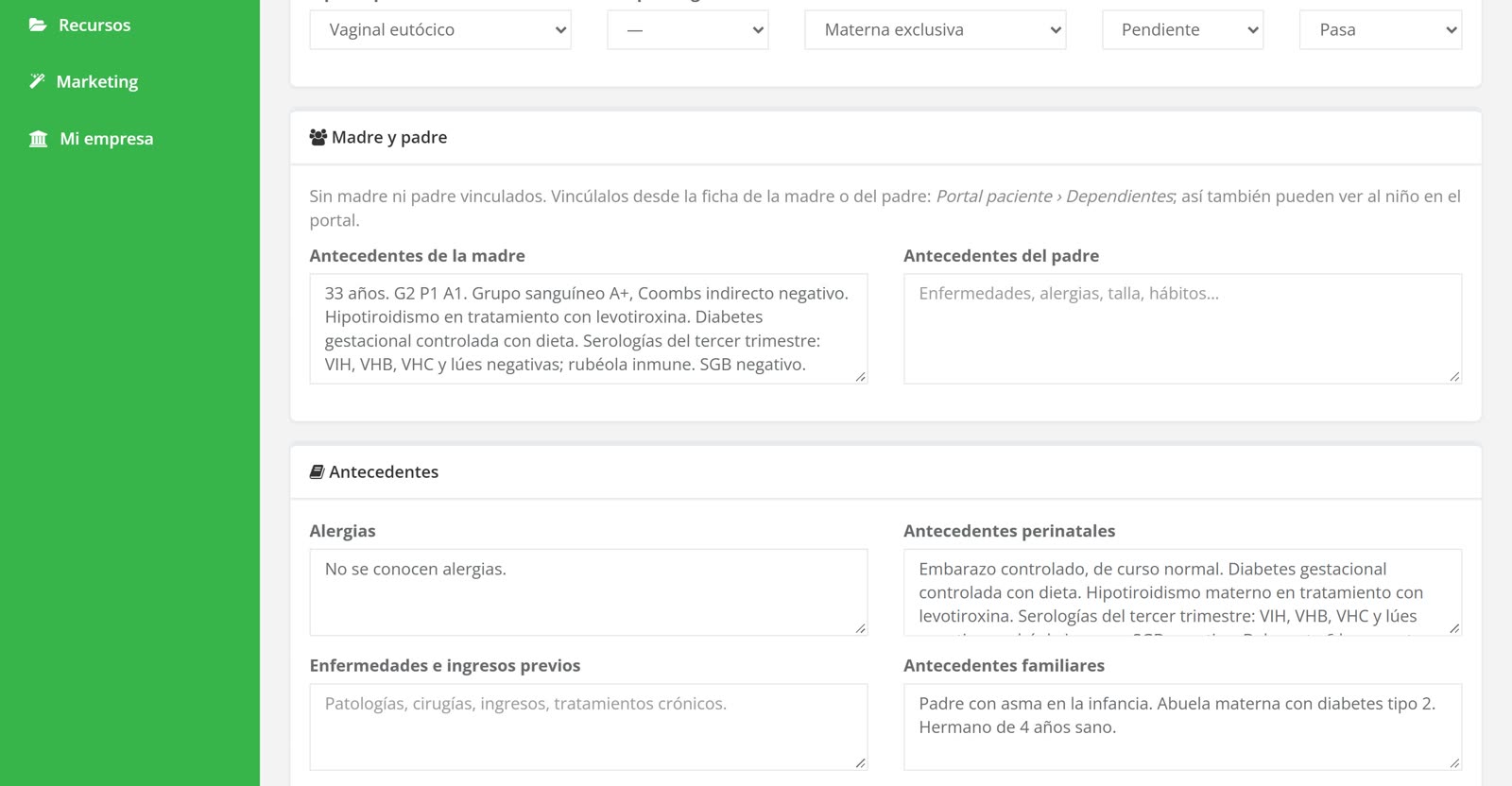Image resolution: width=1512 pixels, height=786 pixels.
Task: Click into Antecedentes del padre textarea
Action: [1183, 329]
